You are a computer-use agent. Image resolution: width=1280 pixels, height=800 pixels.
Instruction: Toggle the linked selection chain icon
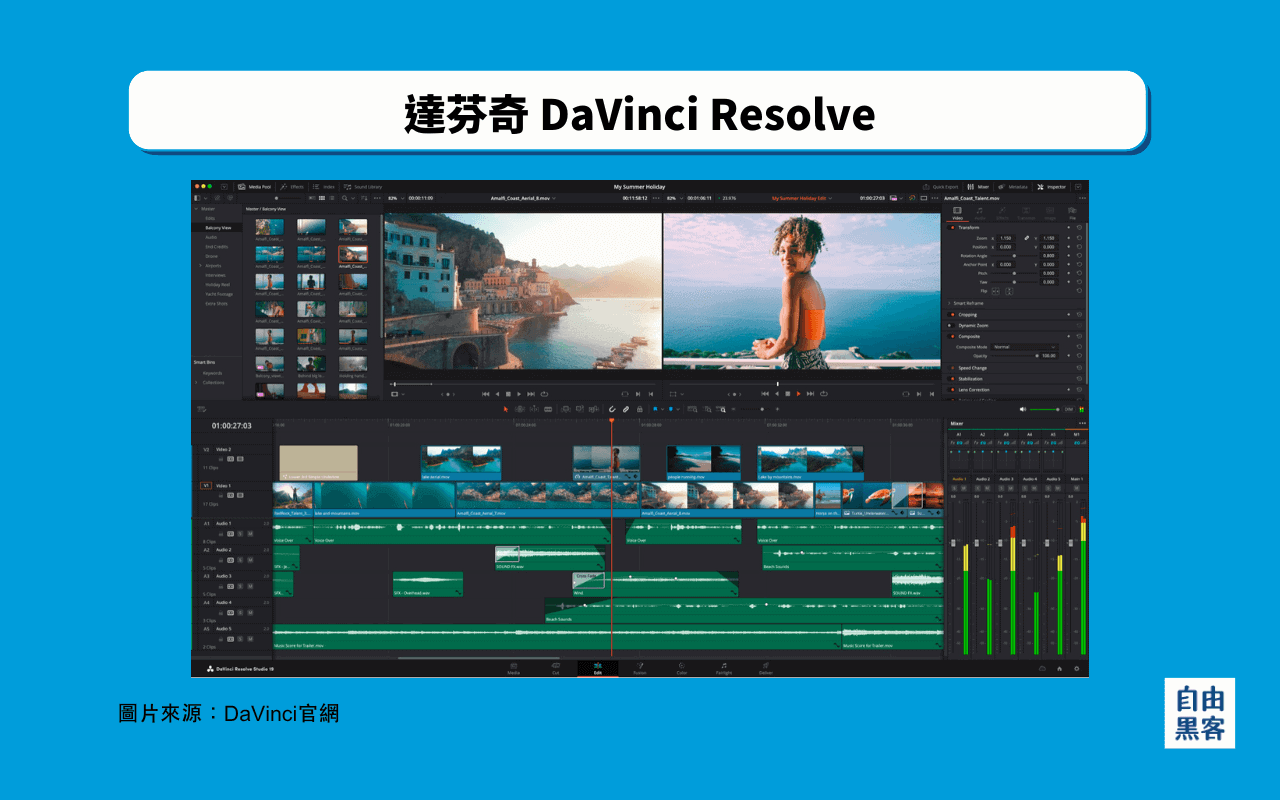coord(626,409)
